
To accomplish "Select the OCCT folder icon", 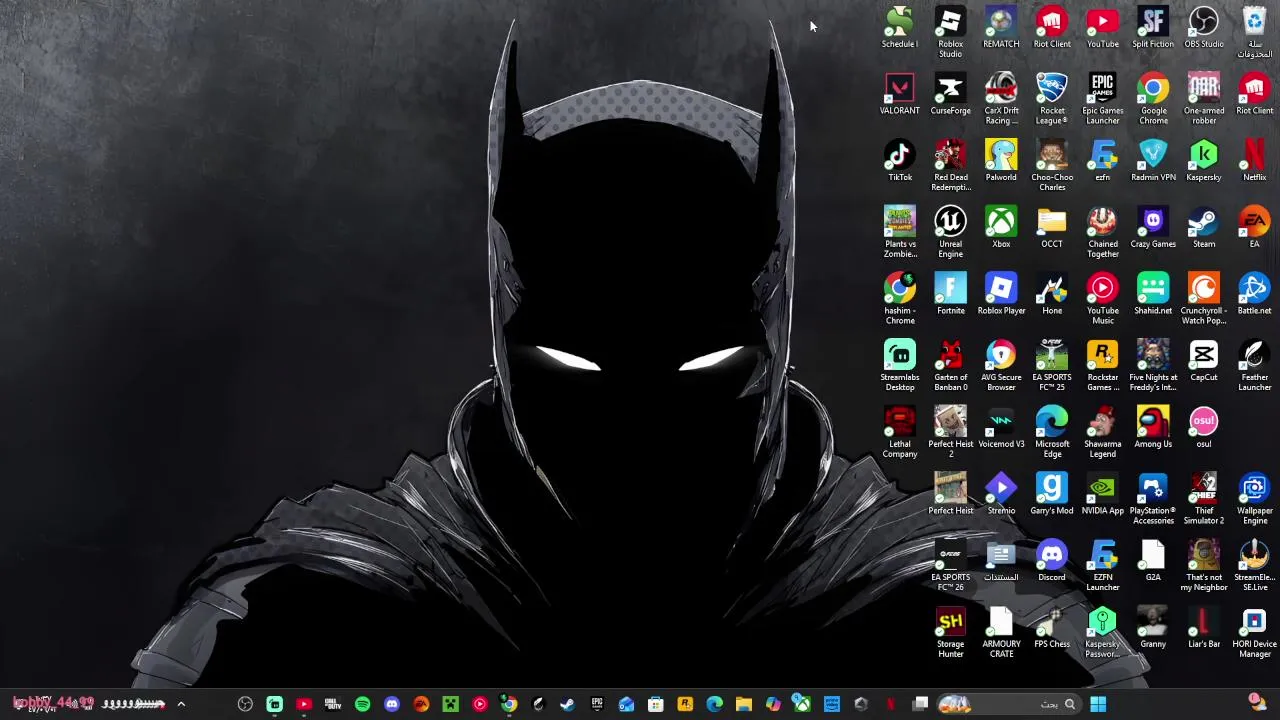I will tap(1052, 228).
